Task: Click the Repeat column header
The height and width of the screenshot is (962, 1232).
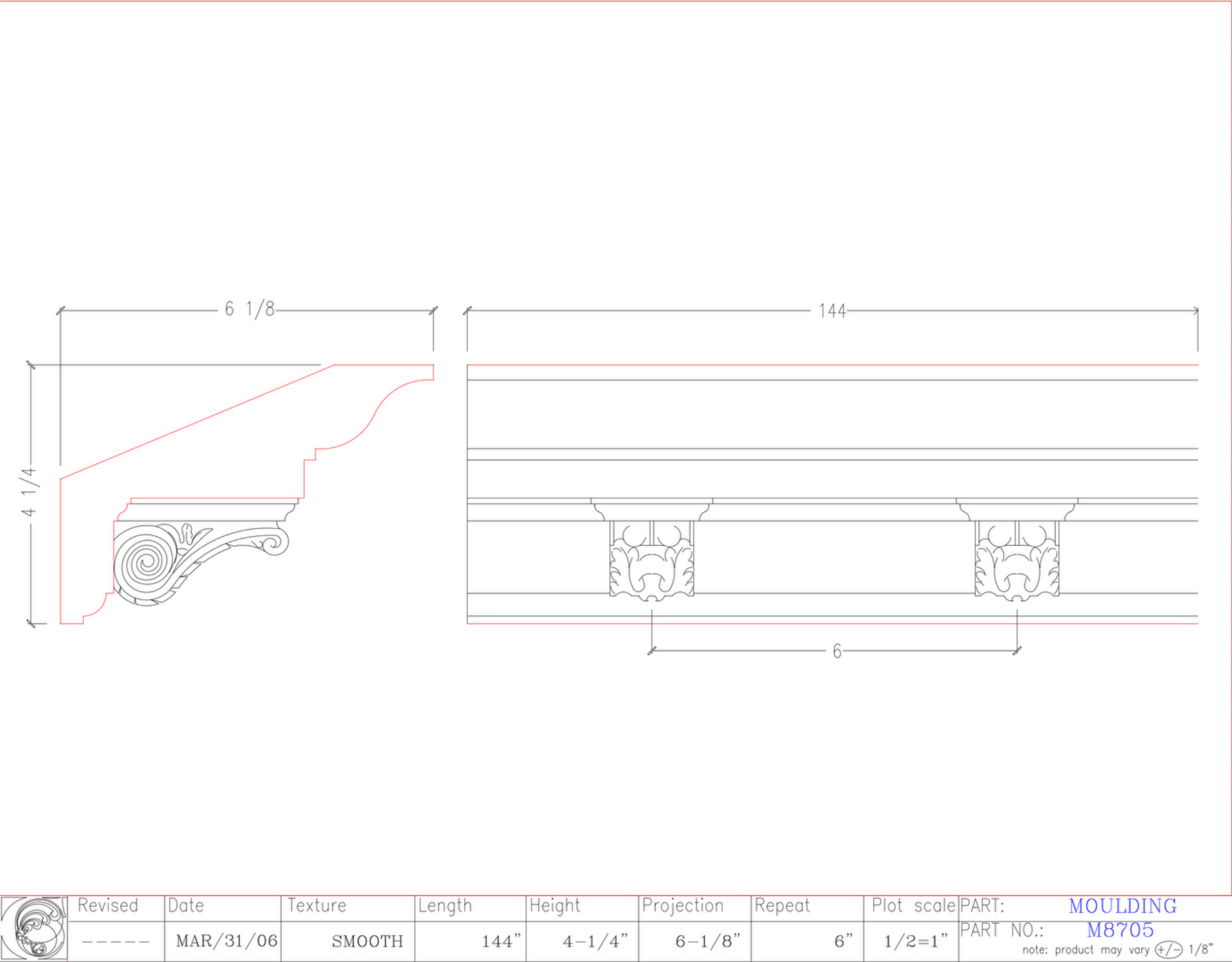Action: [x=782, y=906]
